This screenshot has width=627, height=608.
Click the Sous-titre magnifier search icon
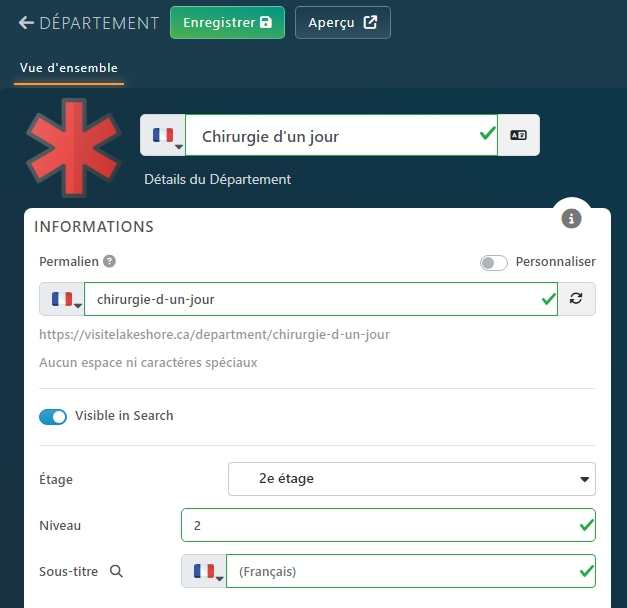116,571
